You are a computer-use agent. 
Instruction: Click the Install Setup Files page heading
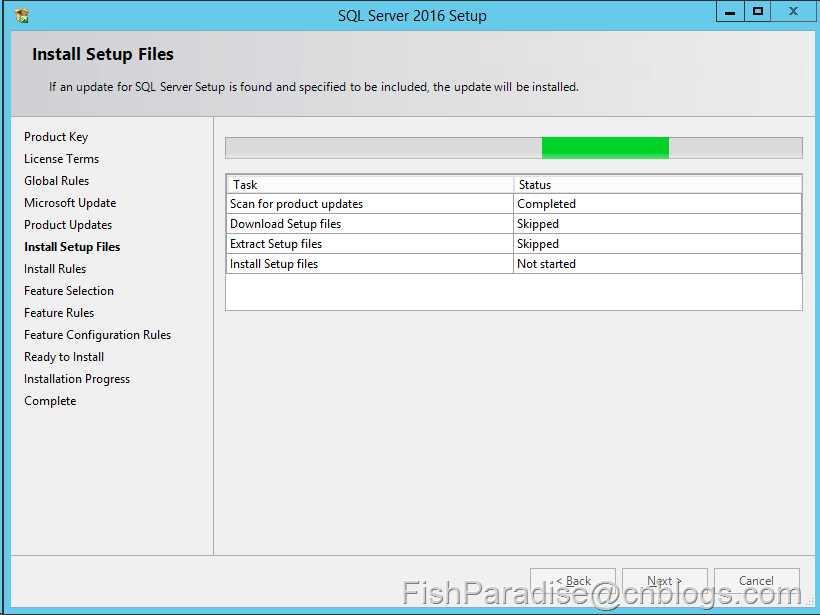pyautogui.click(x=102, y=54)
